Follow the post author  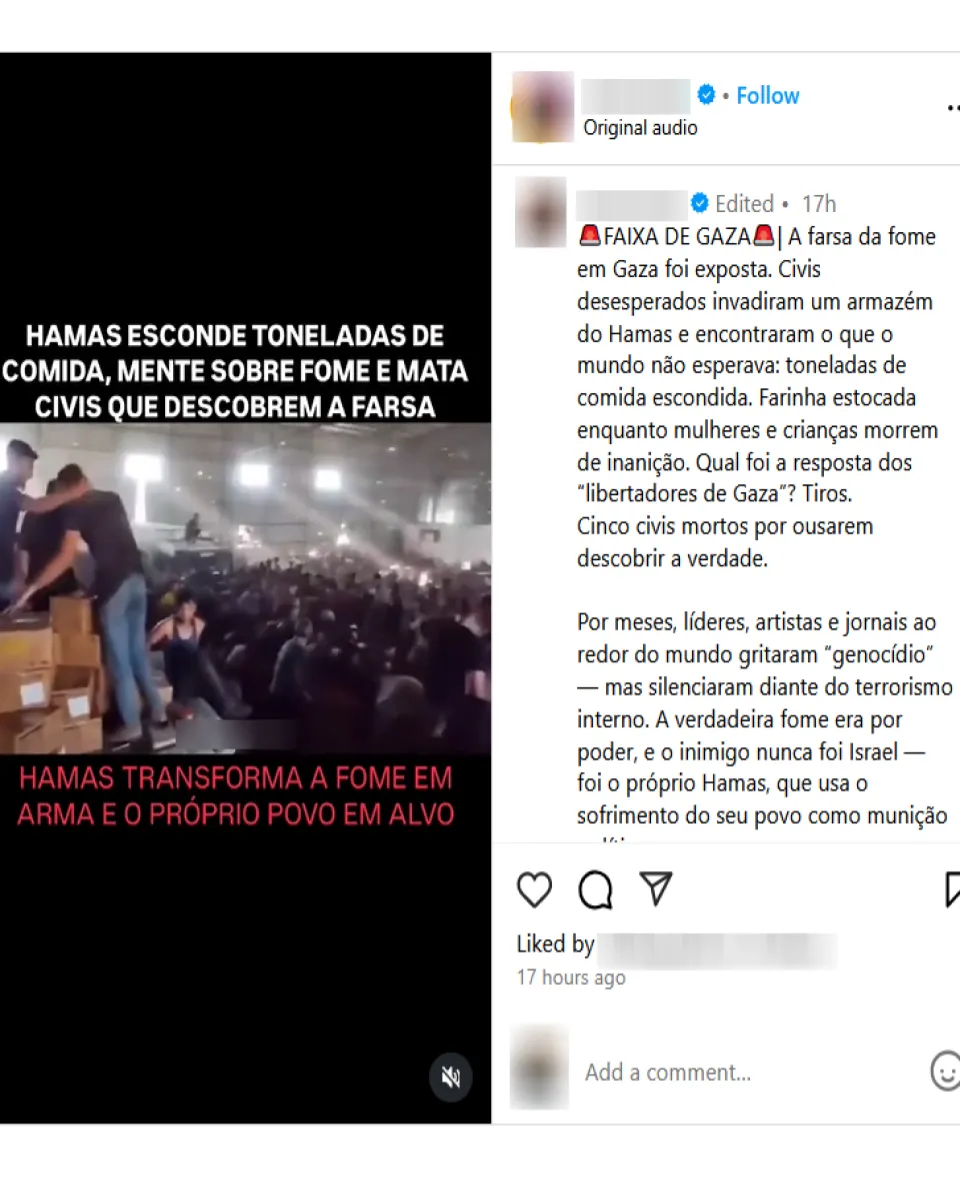(x=768, y=96)
